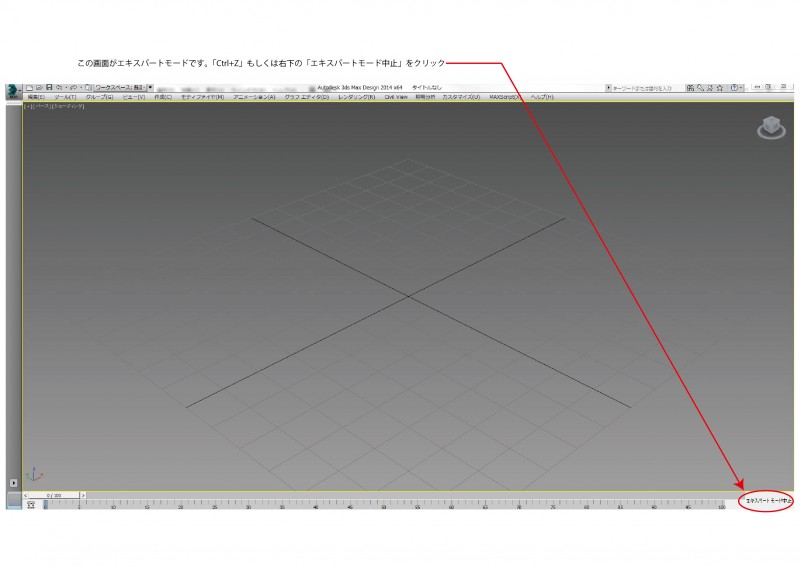Image resolution: width=800 pixels, height=569 pixels.
Task: Open the 編集(E) menu
Action: (35, 97)
